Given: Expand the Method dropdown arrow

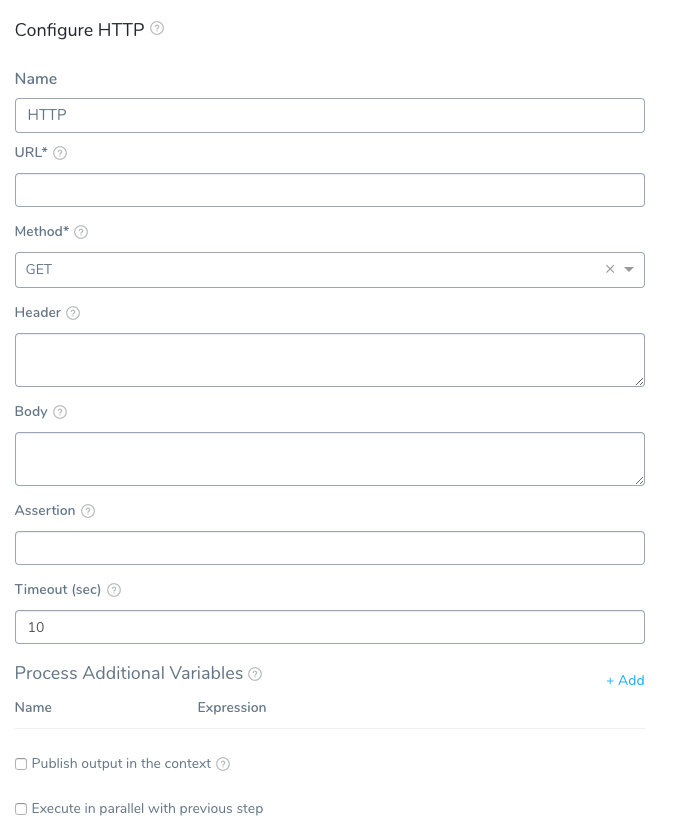Looking at the screenshot, I should [629, 270].
